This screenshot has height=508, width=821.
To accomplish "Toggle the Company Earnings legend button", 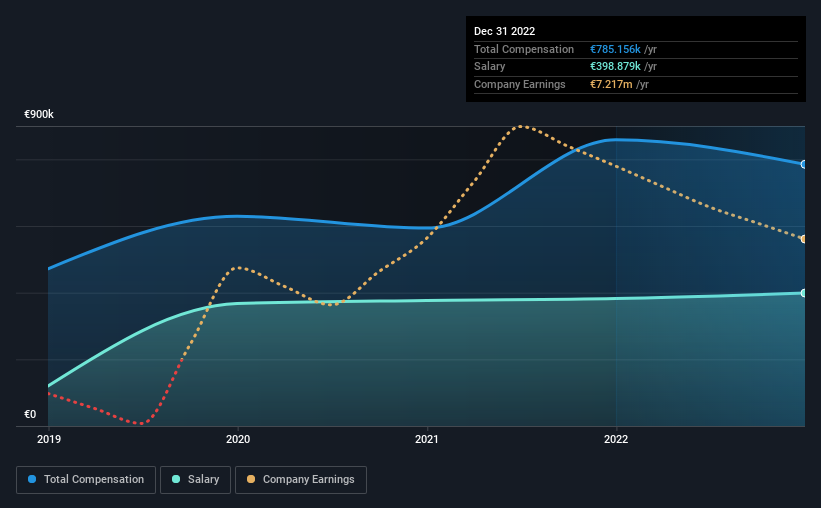I will click(301, 480).
